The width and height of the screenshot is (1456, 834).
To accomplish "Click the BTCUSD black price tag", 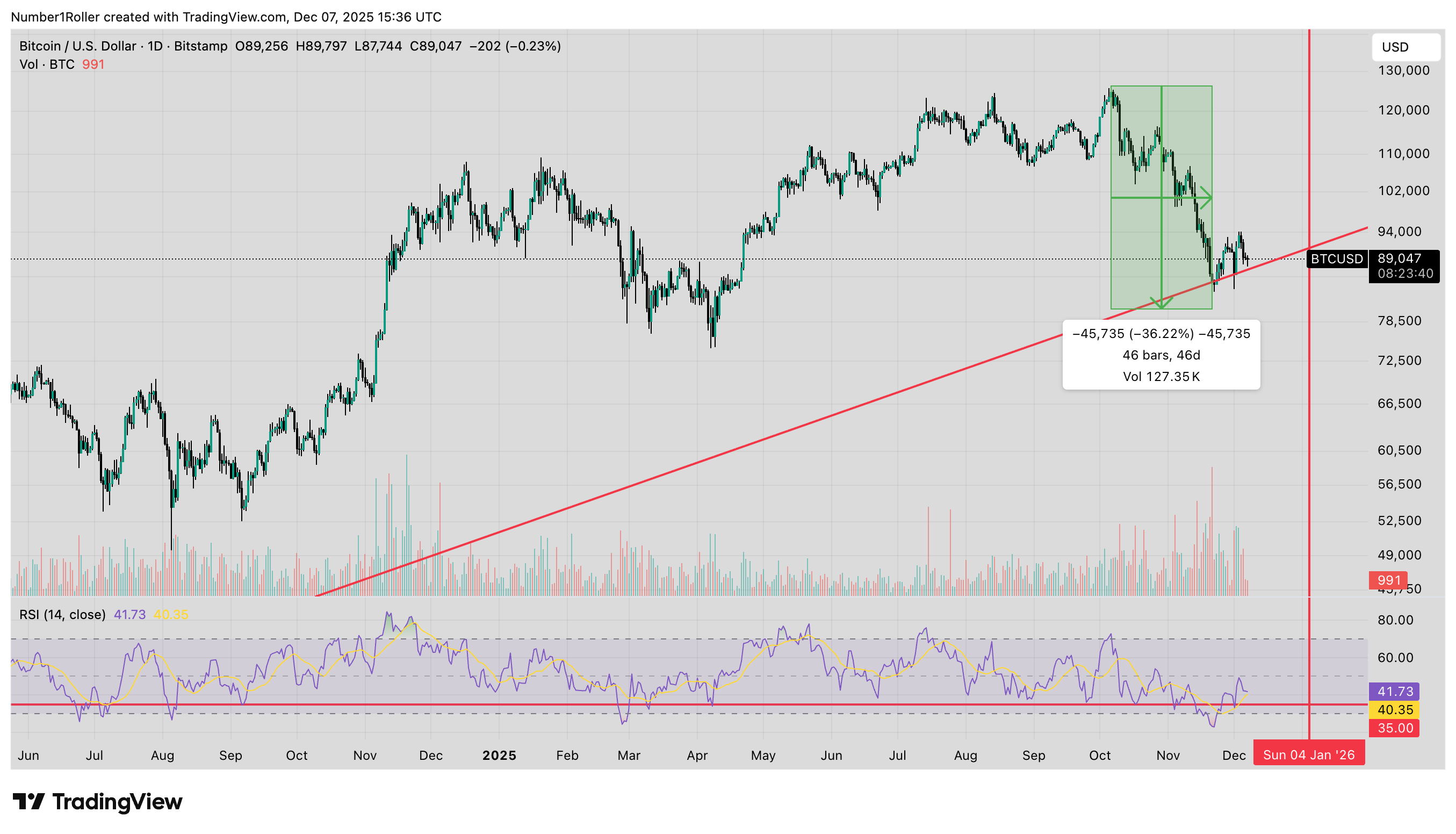I will [x=1336, y=259].
